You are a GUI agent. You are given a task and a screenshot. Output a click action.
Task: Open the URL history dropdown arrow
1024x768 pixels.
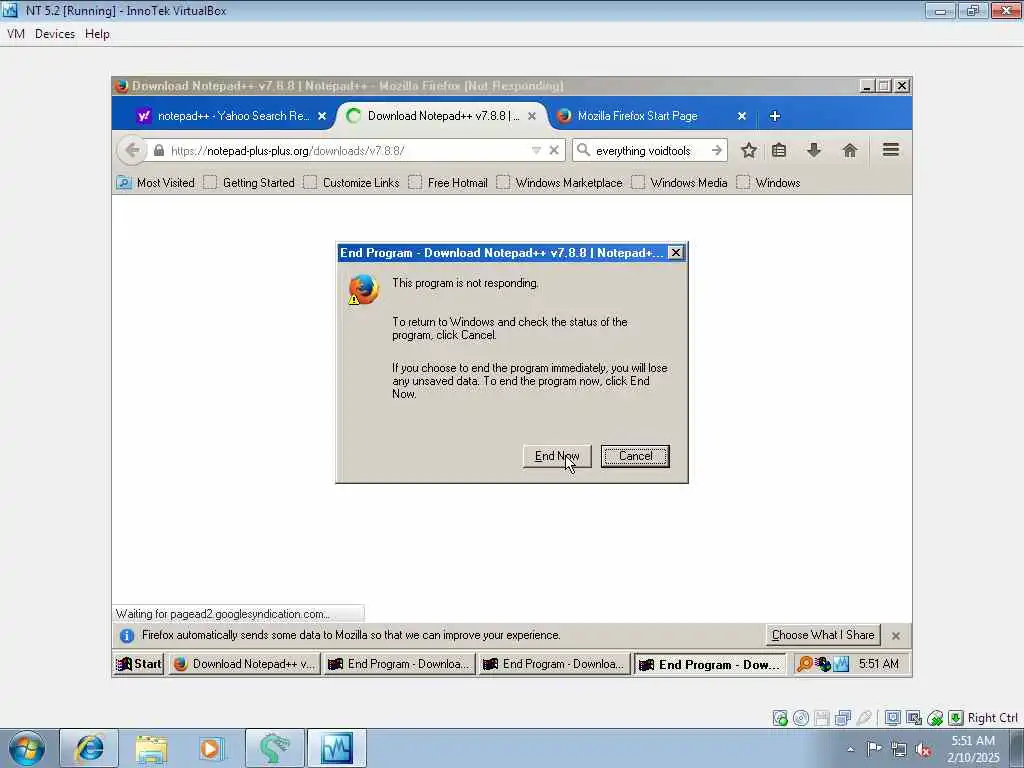[536, 151]
